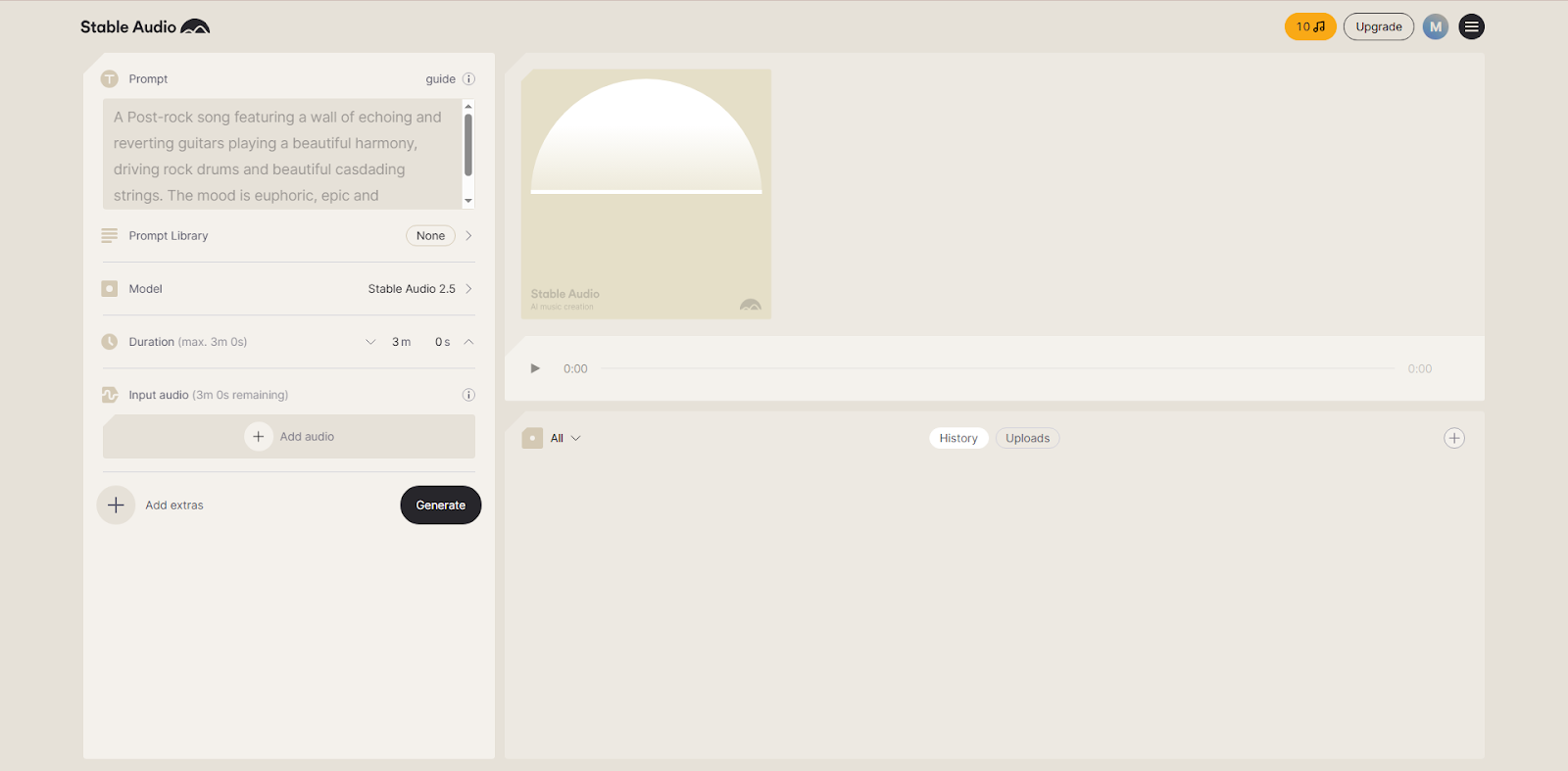
Task: Open the hamburger menu
Action: tap(1471, 27)
